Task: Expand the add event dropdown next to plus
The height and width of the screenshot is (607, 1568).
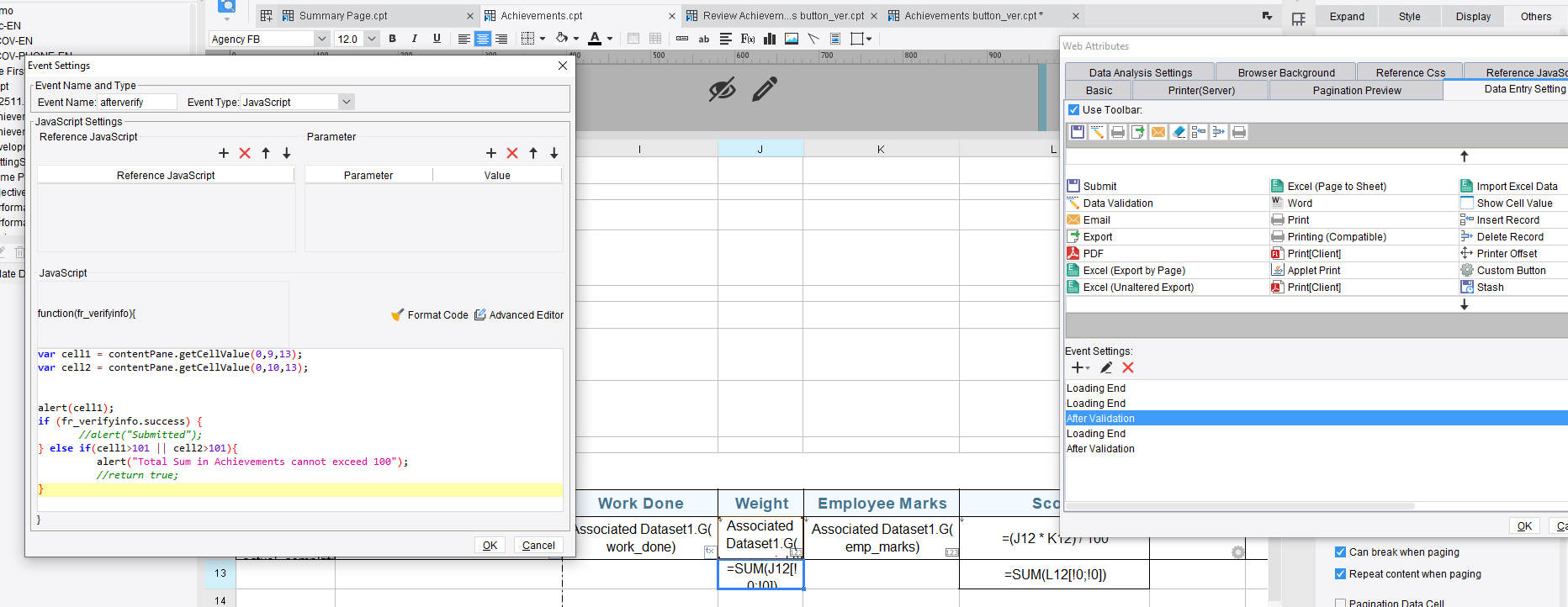Action: [1088, 368]
